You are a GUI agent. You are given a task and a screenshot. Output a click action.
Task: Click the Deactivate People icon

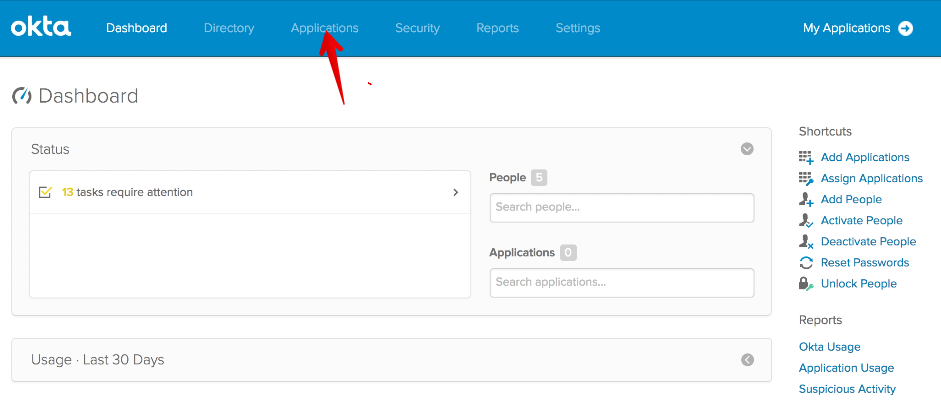click(806, 242)
